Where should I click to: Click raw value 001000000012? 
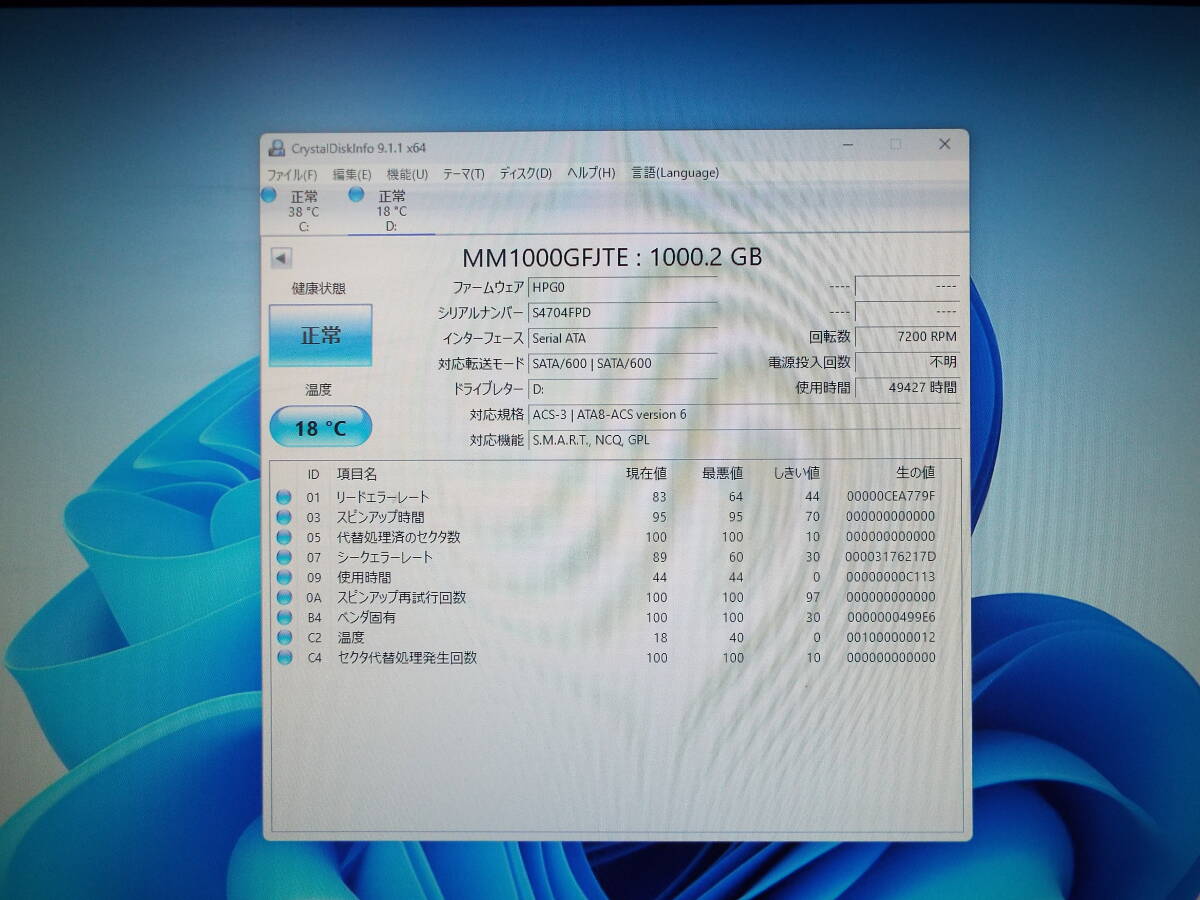(x=891, y=637)
